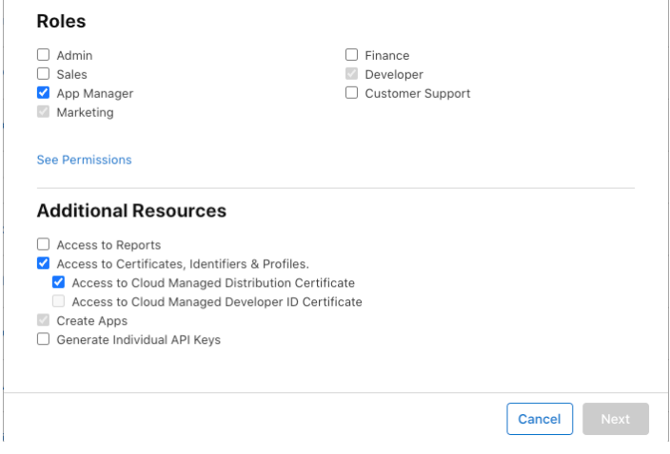Click the disabled Developer role checkbox
Viewport: 670px width, 454px height.
coord(351,74)
